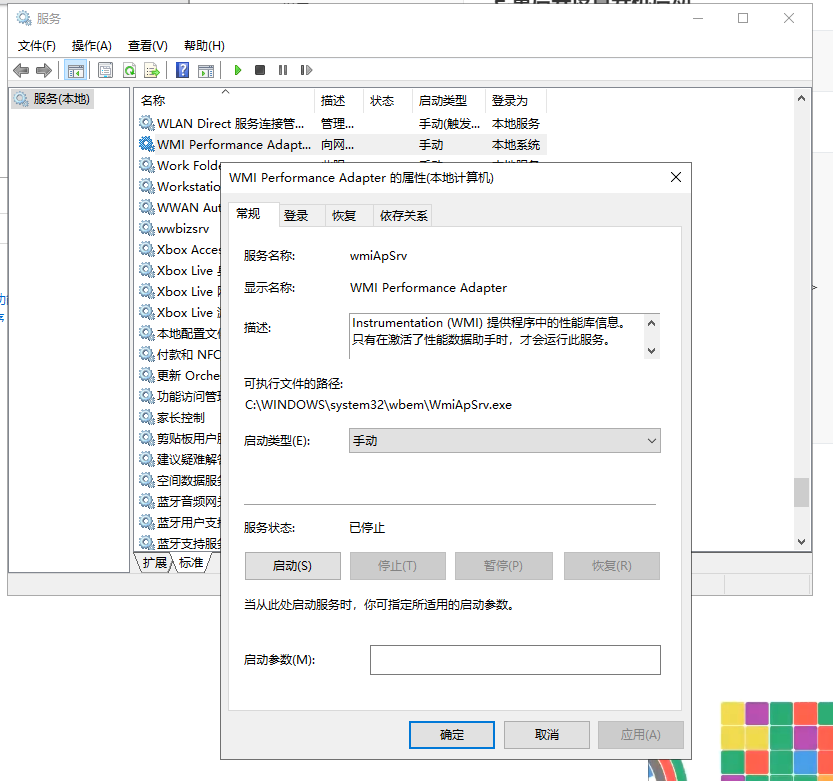Switch to the 登录 tab
The height and width of the screenshot is (781, 833).
coord(296,215)
